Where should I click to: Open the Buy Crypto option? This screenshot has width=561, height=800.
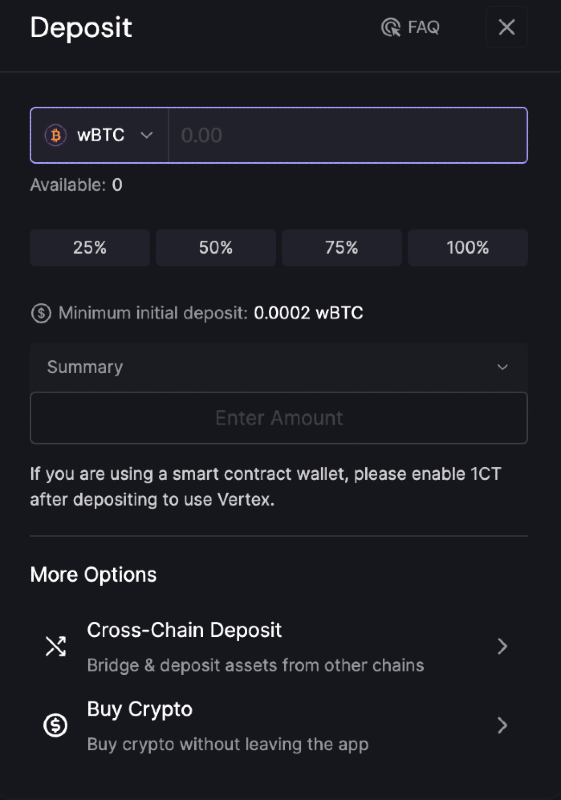(x=279, y=726)
